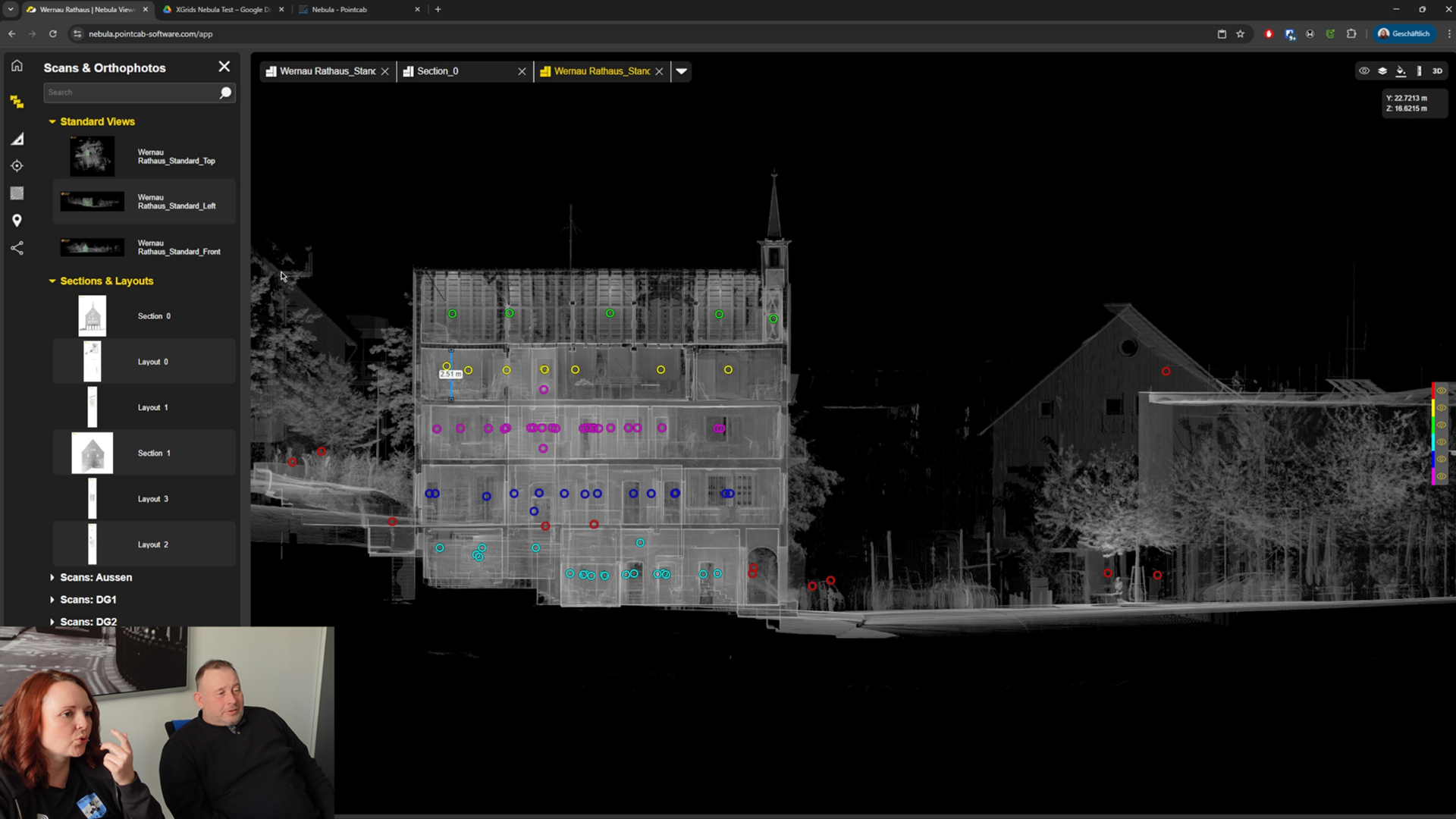Click the blue color swatch in legend
Screen dimensions: 1456x819
[x=1433, y=459]
